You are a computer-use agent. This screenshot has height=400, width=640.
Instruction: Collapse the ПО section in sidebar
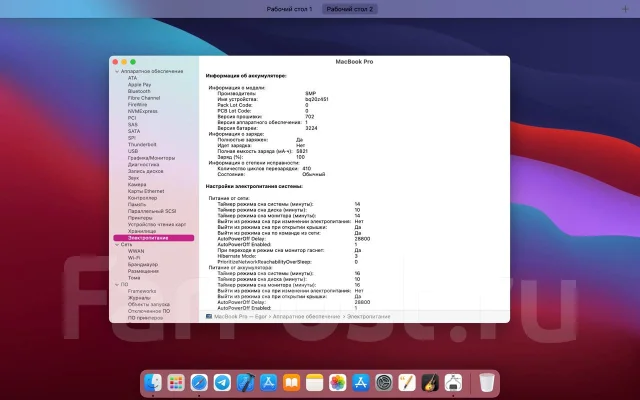point(117,284)
